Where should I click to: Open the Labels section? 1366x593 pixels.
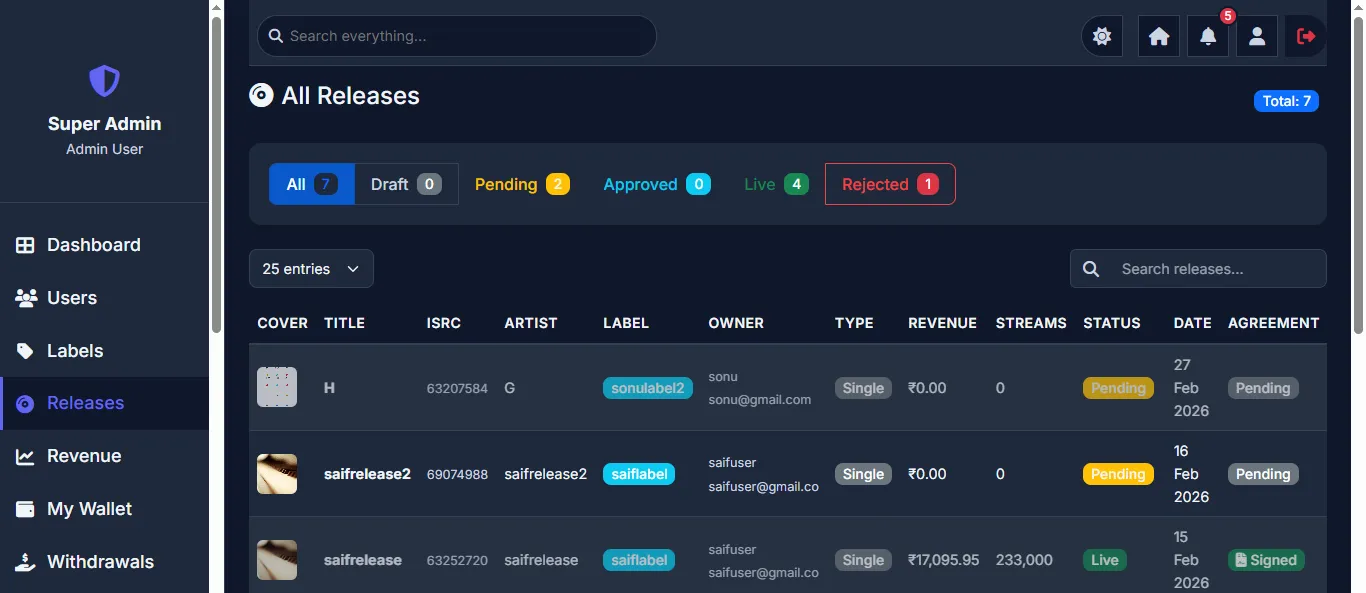[104, 351]
